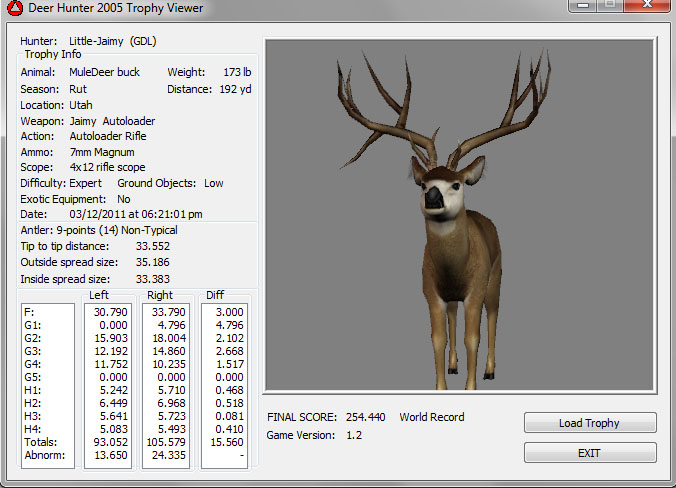This screenshot has height=488, width=676.
Task: Click the FINAL SCORE value 254.440
Action: click(x=364, y=417)
